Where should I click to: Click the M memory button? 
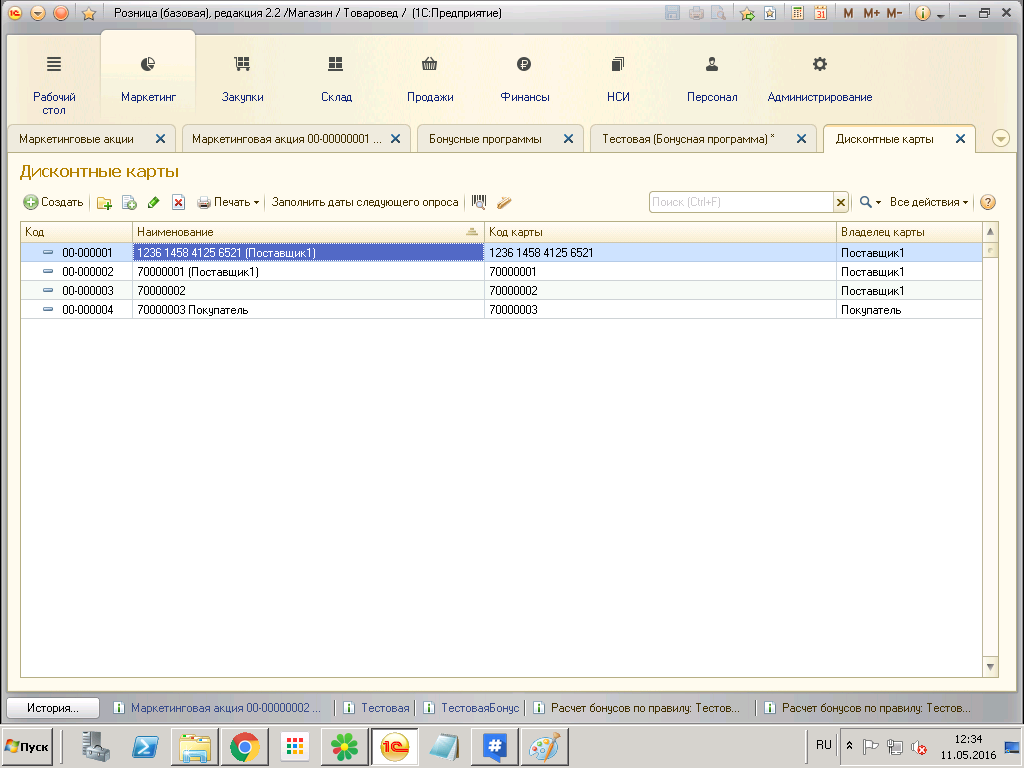pos(848,13)
